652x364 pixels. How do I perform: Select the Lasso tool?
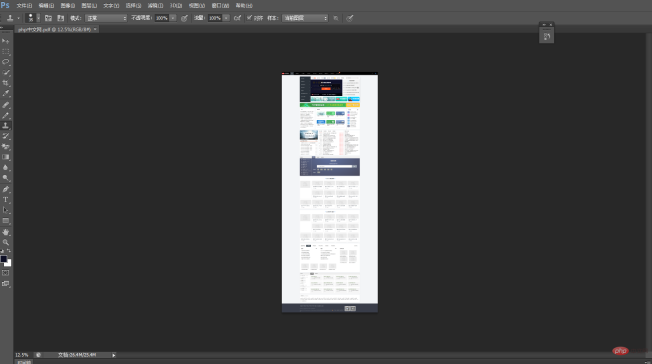(x=5, y=62)
